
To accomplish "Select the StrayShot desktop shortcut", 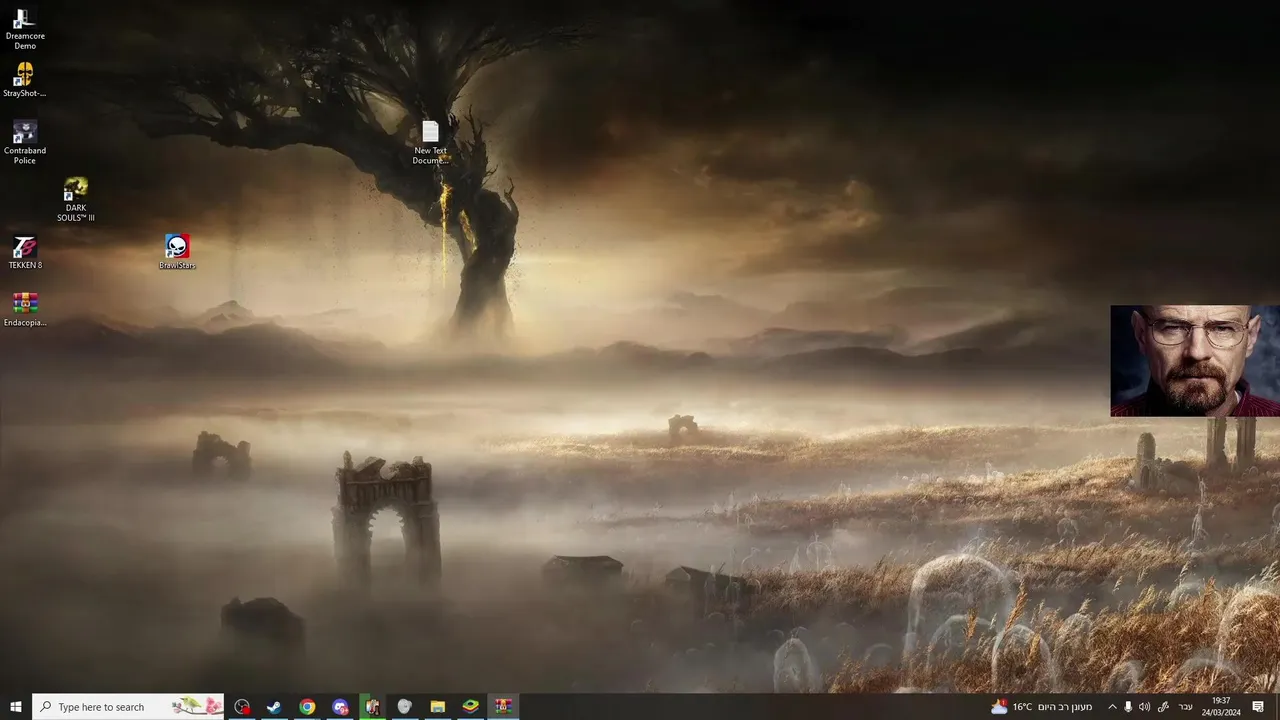I will coord(25,81).
